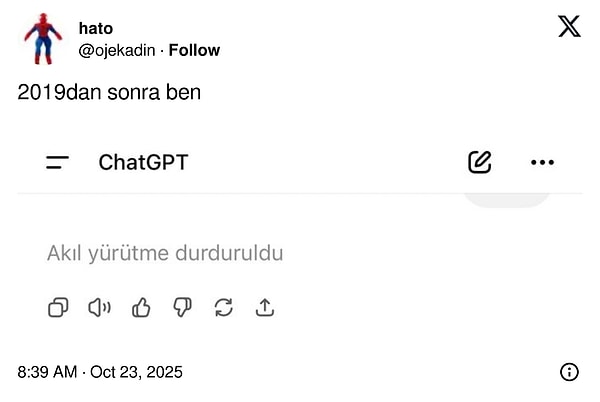This screenshot has height=402, width=600.
Task: Regenerate the ChatGPT response
Action: click(223, 308)
